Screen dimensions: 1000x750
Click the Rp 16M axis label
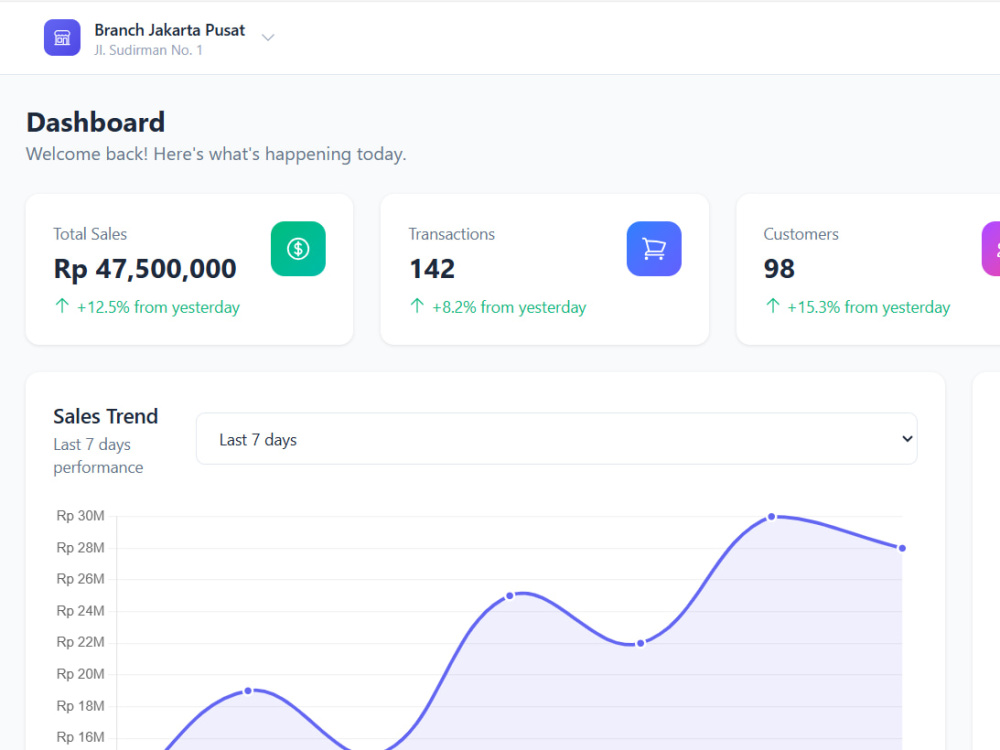point(80,737)
